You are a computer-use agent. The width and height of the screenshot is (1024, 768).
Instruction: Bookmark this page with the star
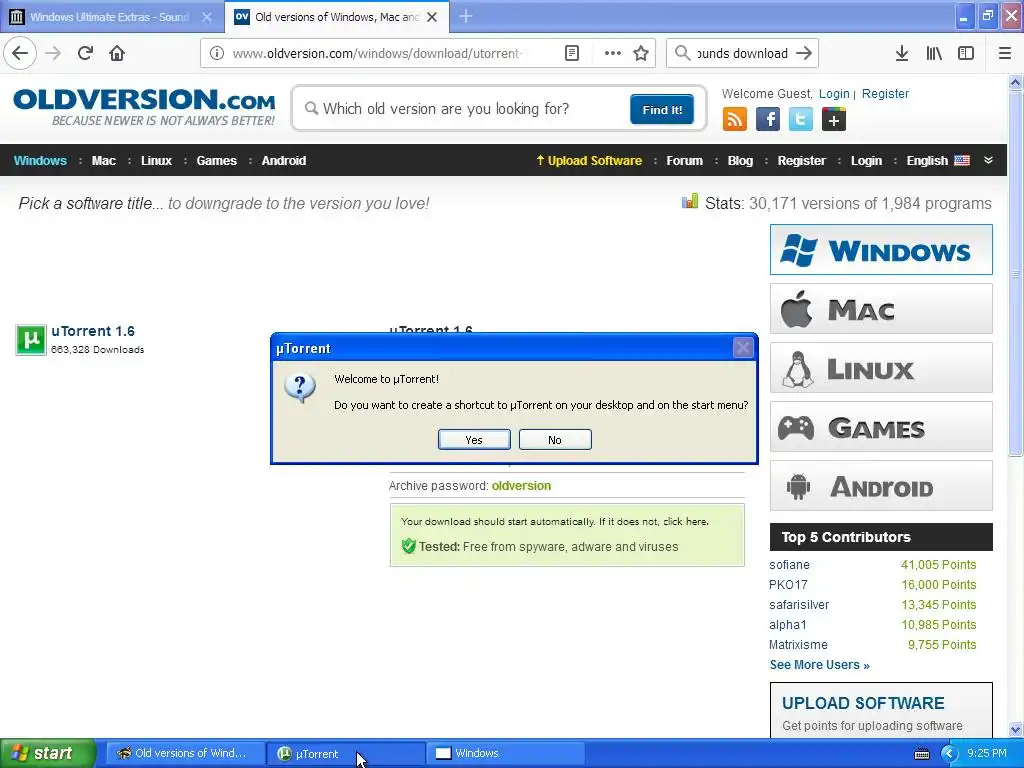641,53
